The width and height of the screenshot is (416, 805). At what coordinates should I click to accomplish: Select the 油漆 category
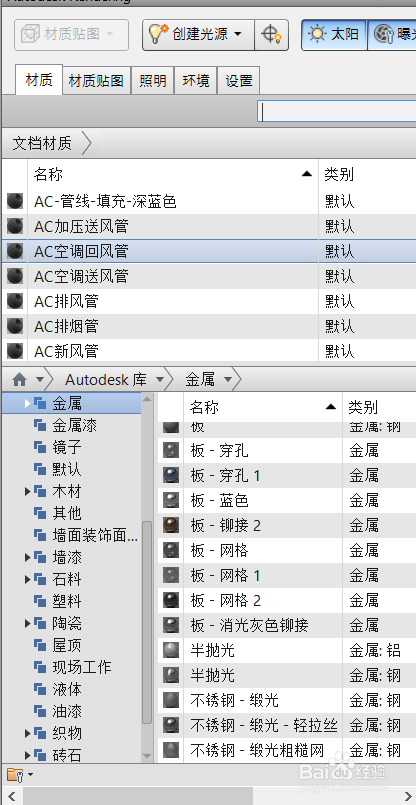pos(67,712)
